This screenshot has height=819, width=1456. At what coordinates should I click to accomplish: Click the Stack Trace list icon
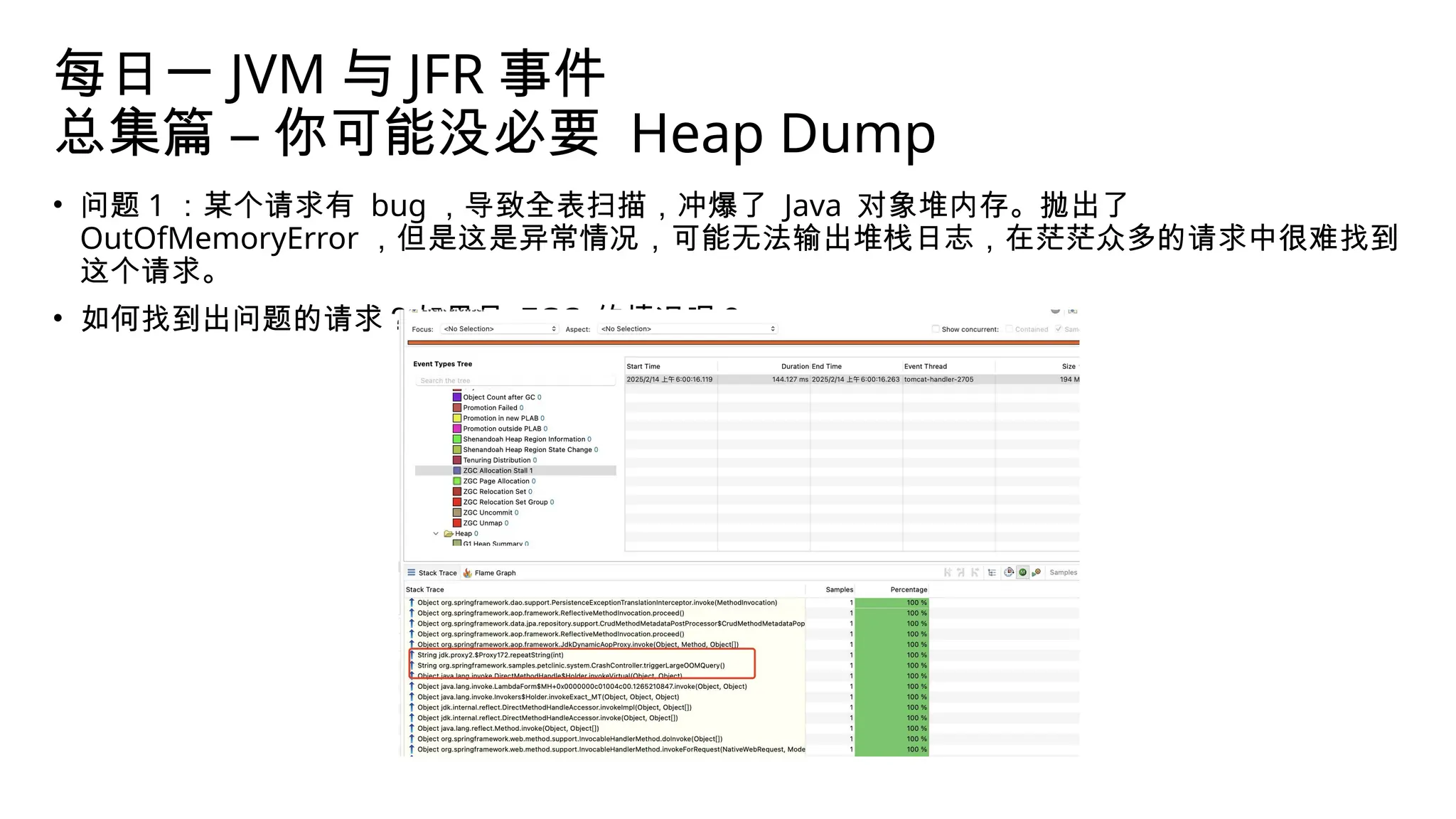point(411,572)
